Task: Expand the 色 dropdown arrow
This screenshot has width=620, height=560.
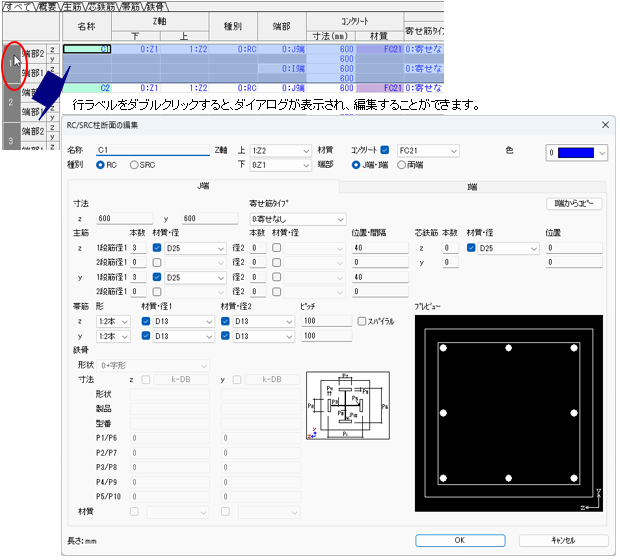Action: point(602,153)
